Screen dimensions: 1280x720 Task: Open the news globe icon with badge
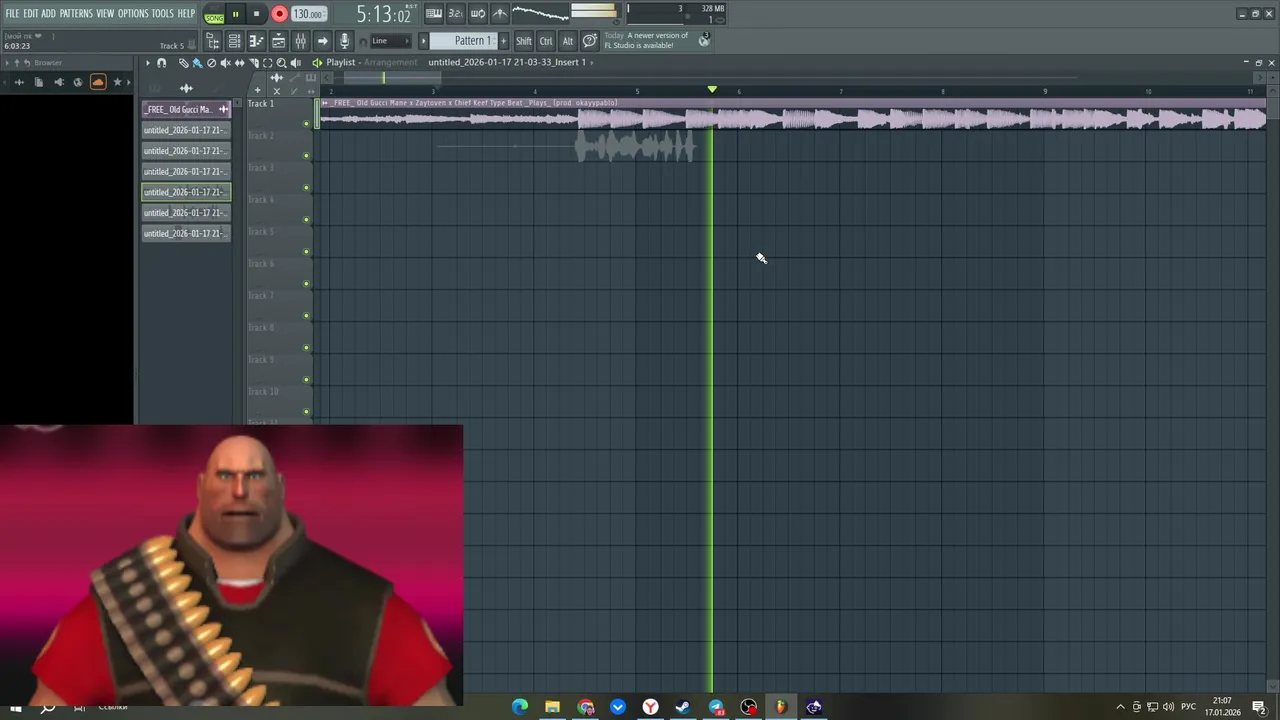[x=704, y=39]
